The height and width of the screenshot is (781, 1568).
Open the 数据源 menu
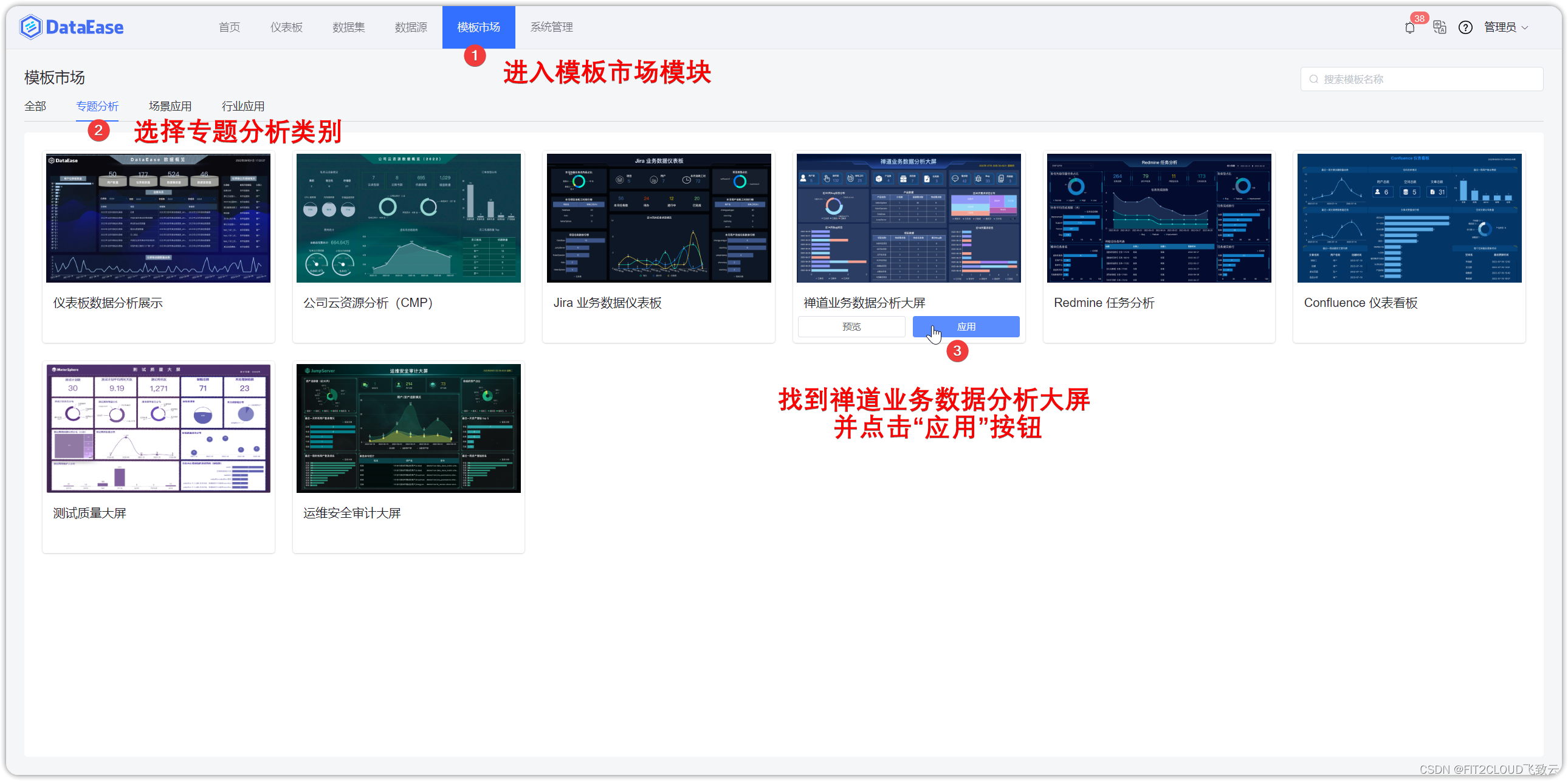[x=411, y=27]
